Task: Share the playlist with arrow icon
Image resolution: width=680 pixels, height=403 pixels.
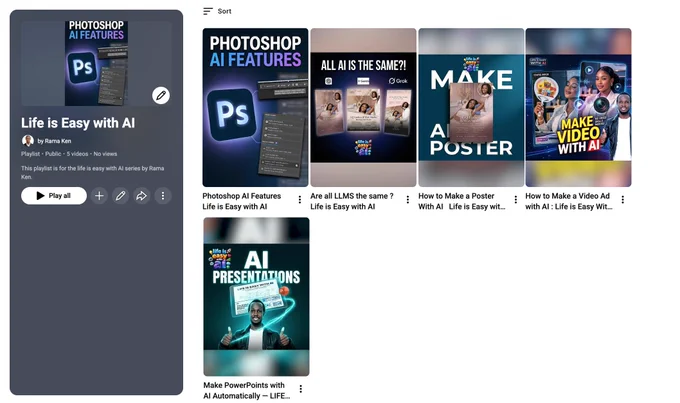Action: click(141, 196)
